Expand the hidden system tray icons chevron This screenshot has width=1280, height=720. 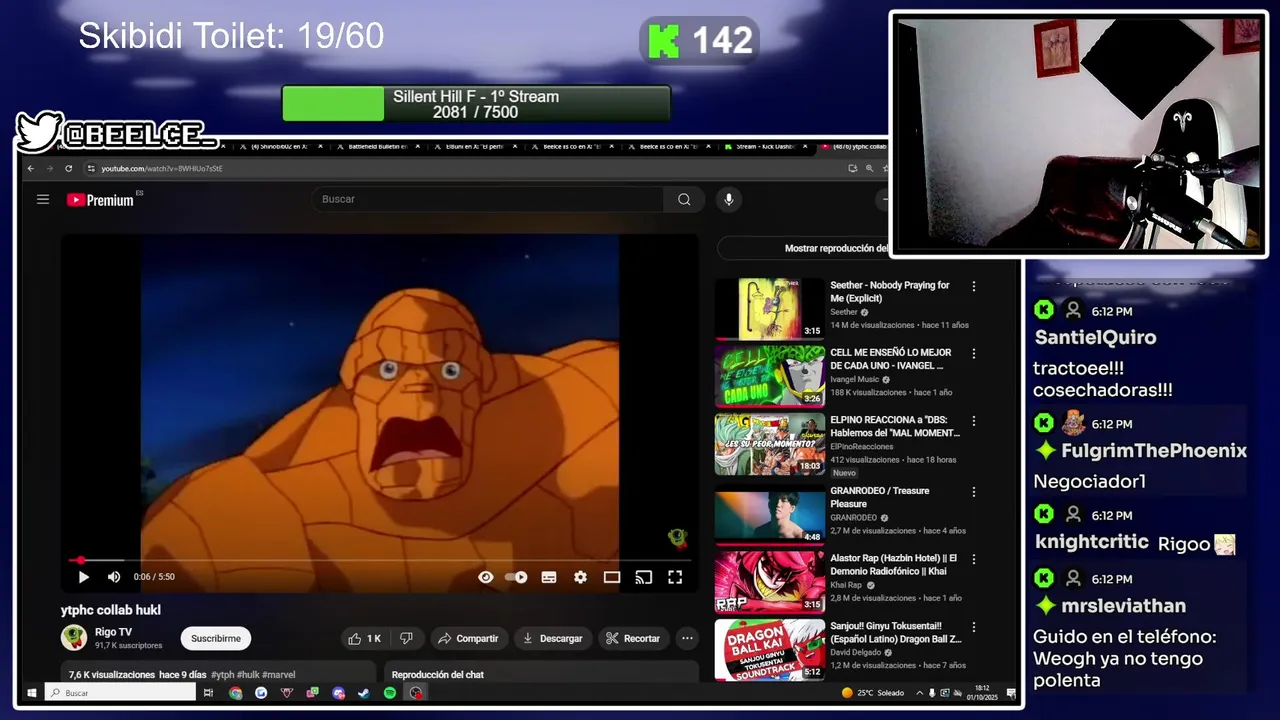(x=920, y=693)
